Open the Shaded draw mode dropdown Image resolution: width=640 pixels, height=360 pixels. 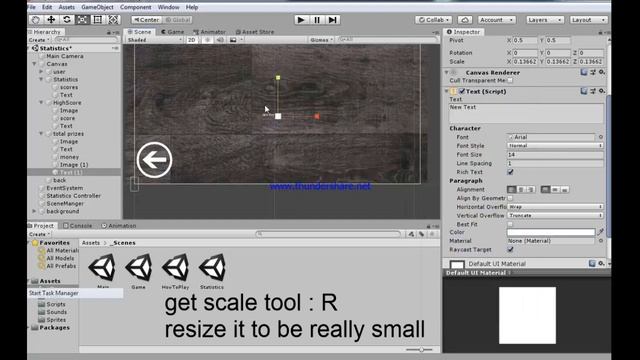click(154, 40)
